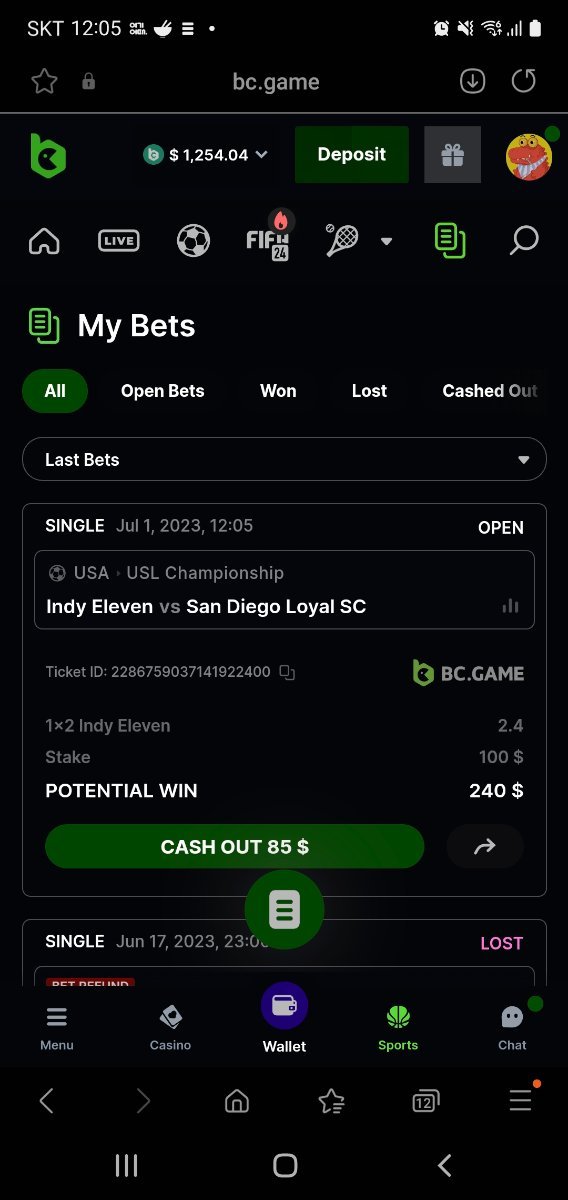Switch to the Open Bets tab
The width and height of the screenshot is (568, 1200).
[x=163, y=391]
